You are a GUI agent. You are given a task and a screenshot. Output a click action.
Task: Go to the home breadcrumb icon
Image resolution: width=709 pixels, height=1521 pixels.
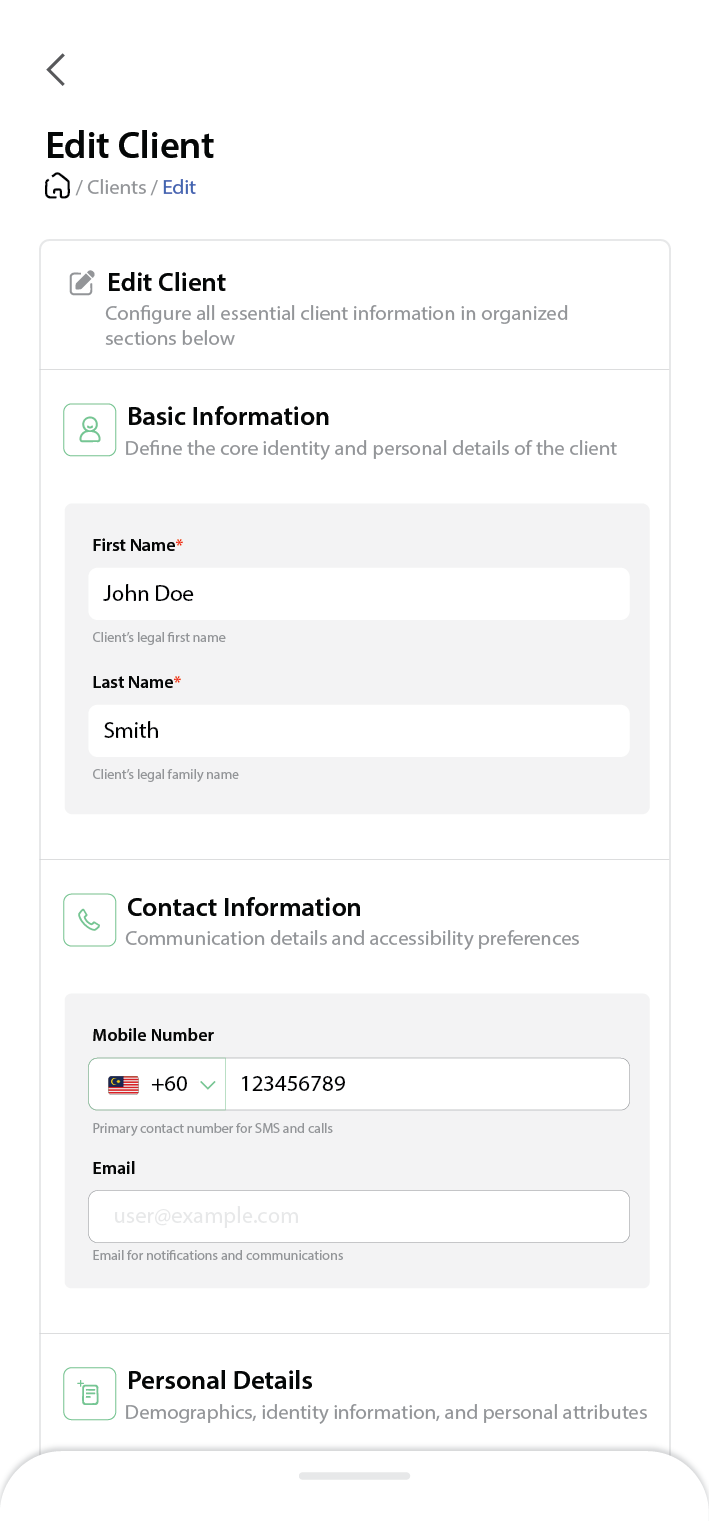58,187
